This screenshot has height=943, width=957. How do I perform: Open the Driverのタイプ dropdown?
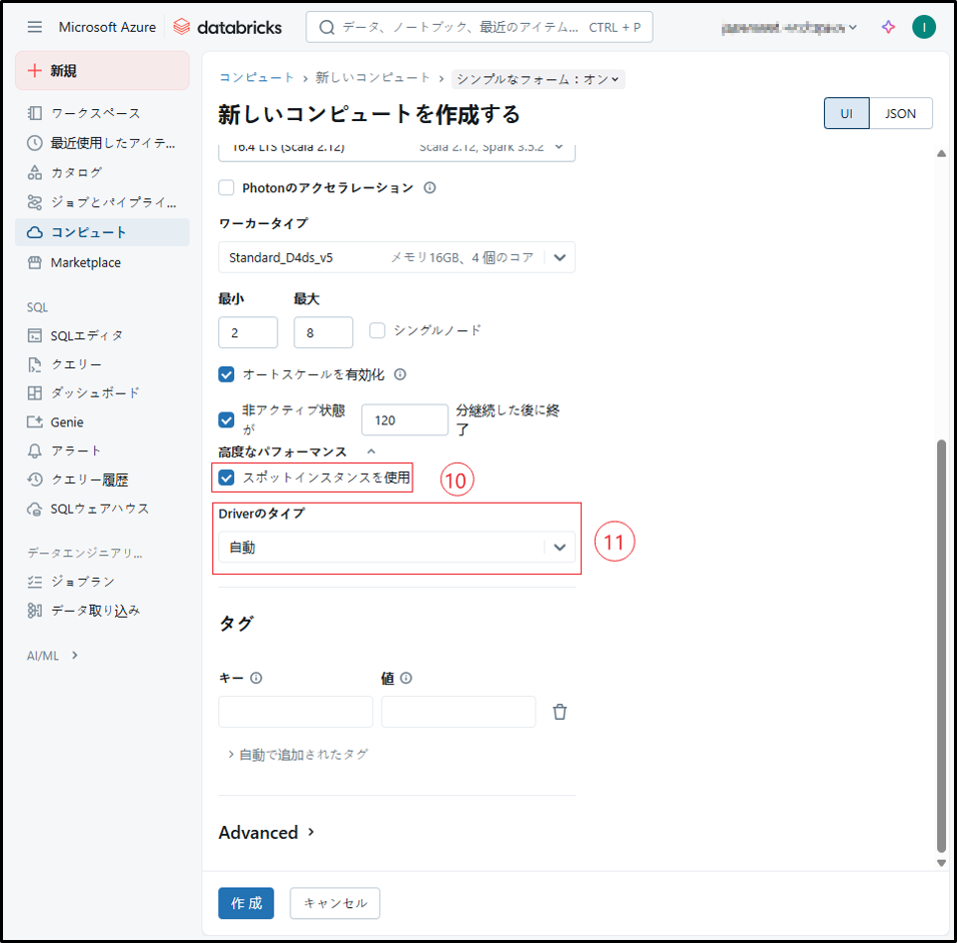click(397, 547)
